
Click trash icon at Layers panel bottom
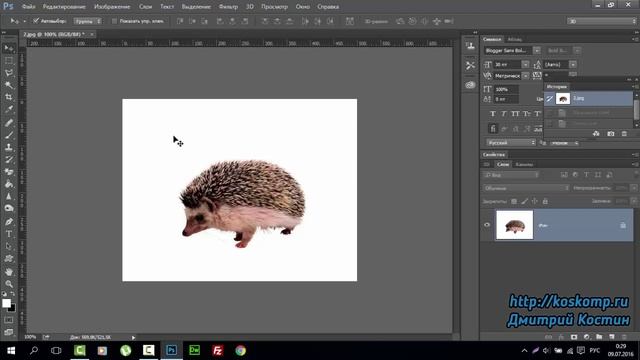pyautogui.click(x=624, y=337)
